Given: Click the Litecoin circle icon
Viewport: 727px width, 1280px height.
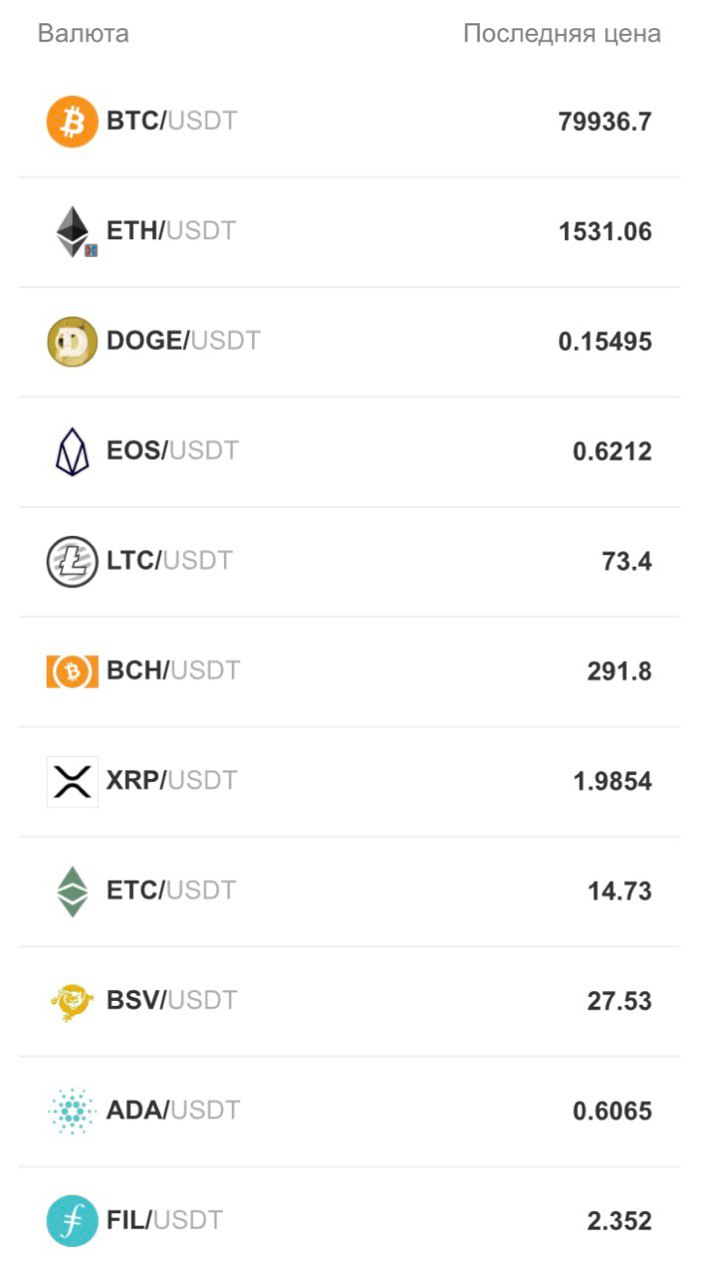Looking at the screenshot, I should [72, 562].
